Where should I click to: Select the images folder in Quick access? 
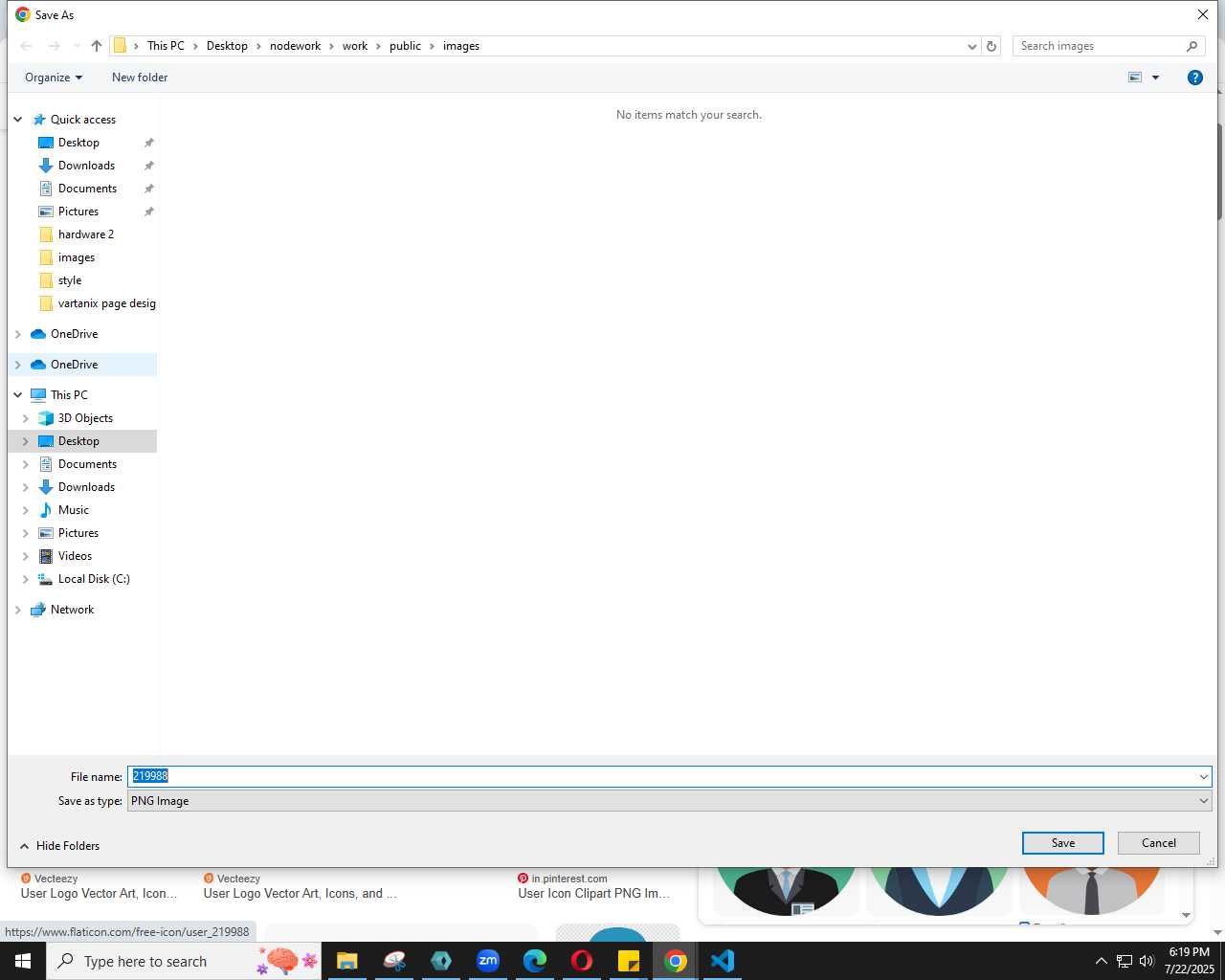click(77, 257)
